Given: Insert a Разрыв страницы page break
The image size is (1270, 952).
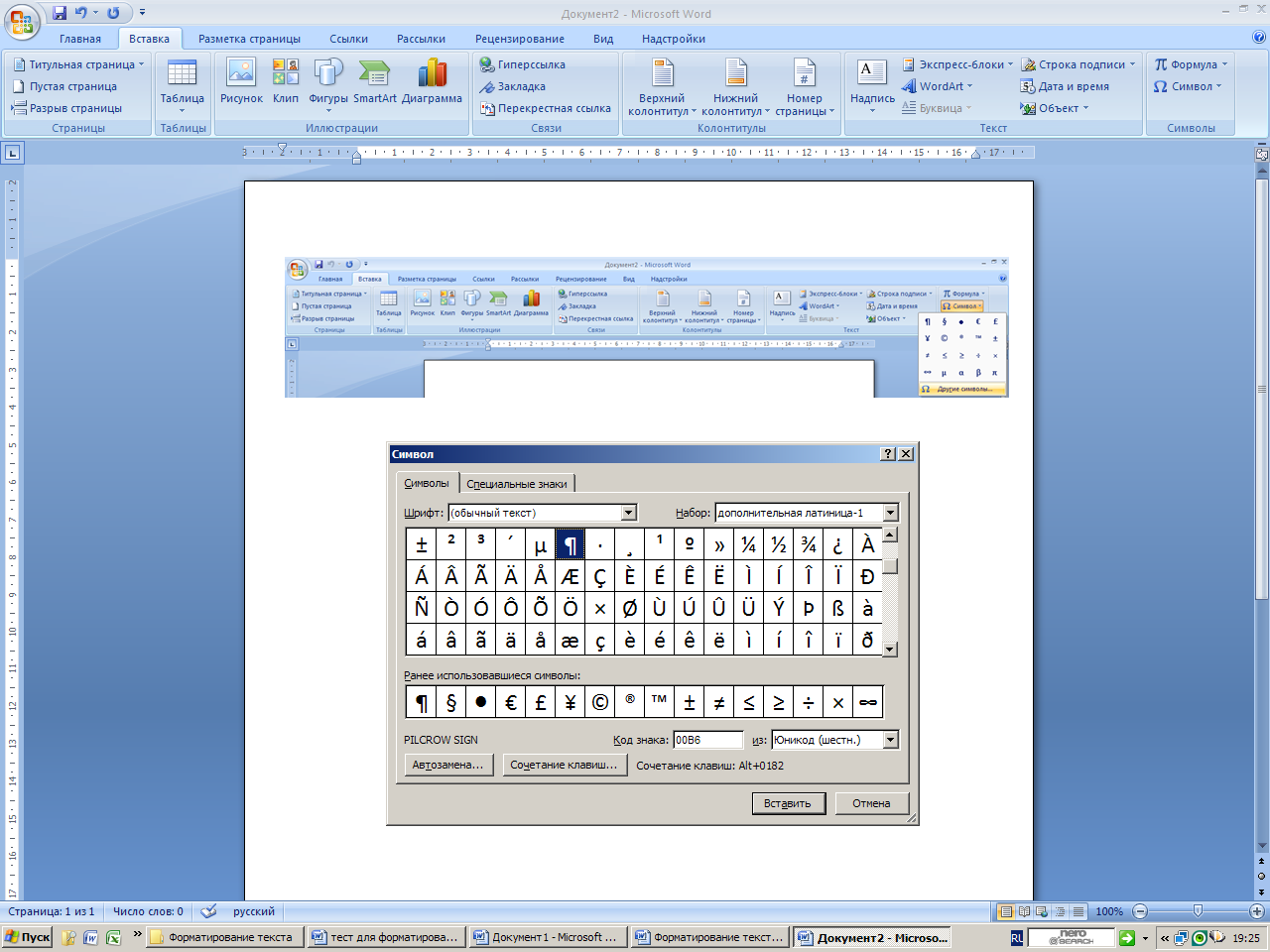Looking at the screenshot, I should click(67, 108).
